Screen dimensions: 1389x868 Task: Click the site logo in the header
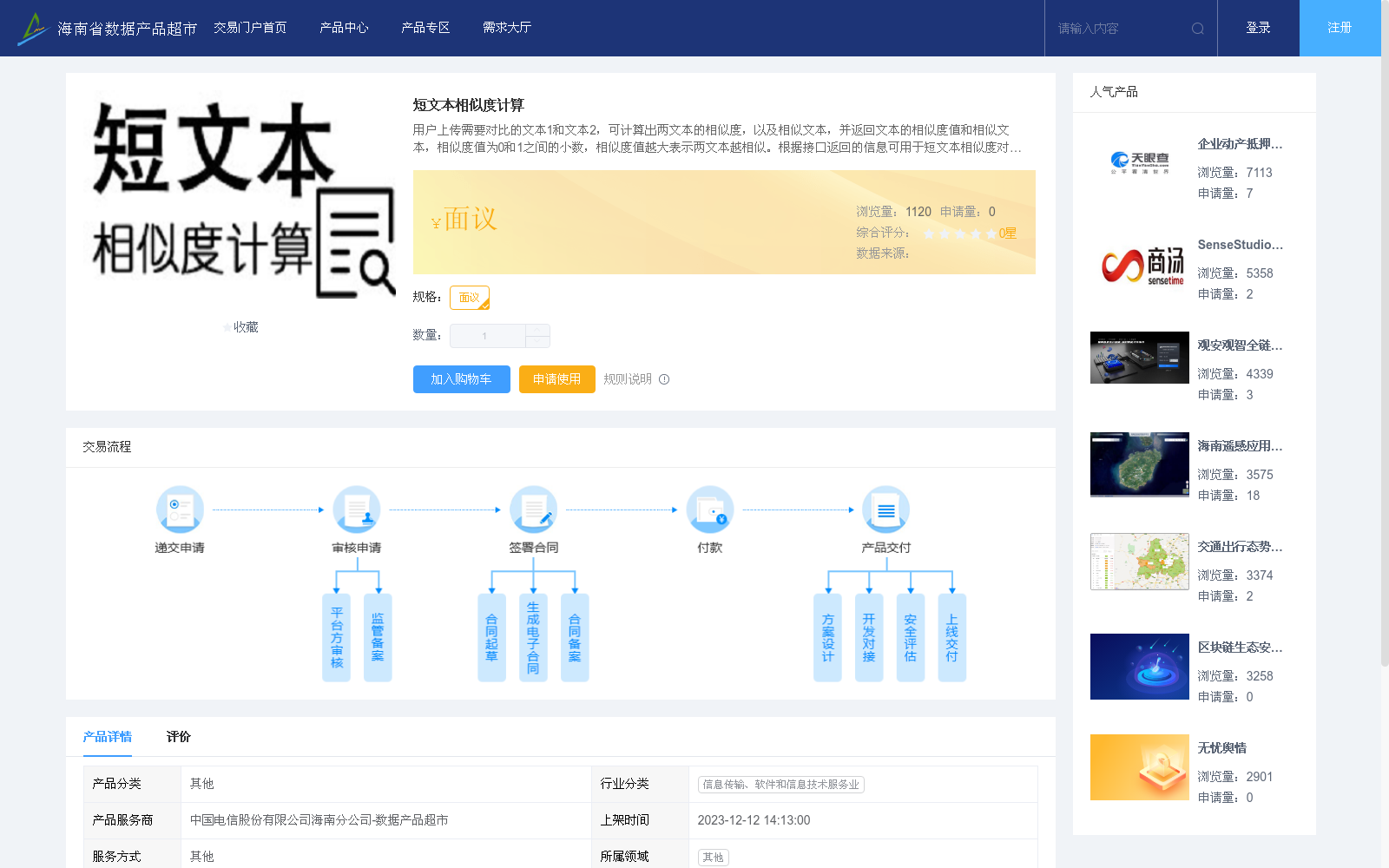coord(108,29)
